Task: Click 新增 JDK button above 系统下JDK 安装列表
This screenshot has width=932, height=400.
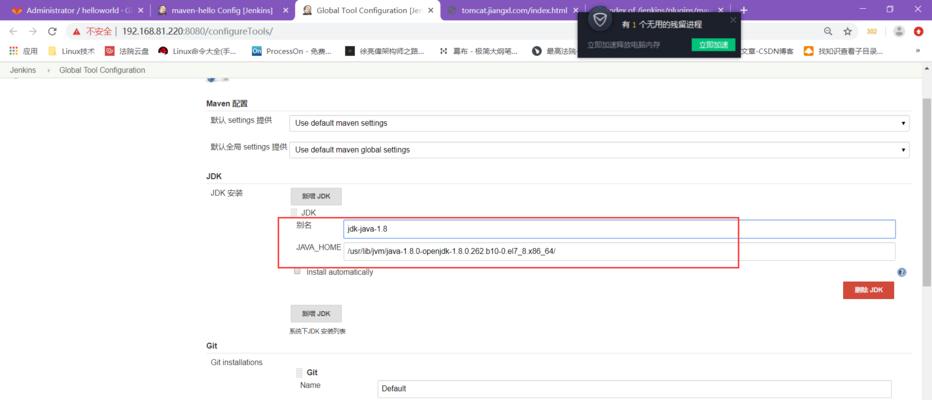Action: [316, 313]
